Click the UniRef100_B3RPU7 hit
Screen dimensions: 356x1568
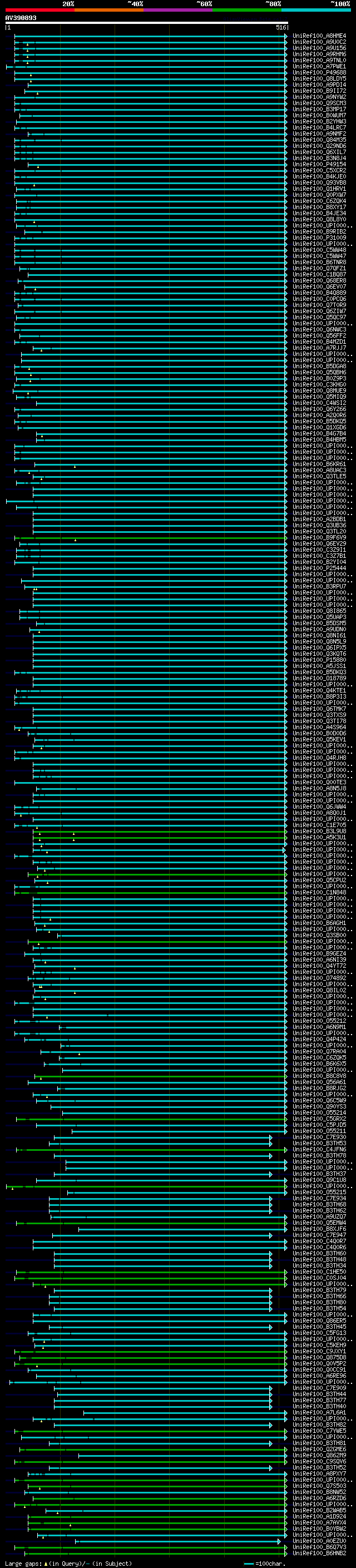coord(319,586)
